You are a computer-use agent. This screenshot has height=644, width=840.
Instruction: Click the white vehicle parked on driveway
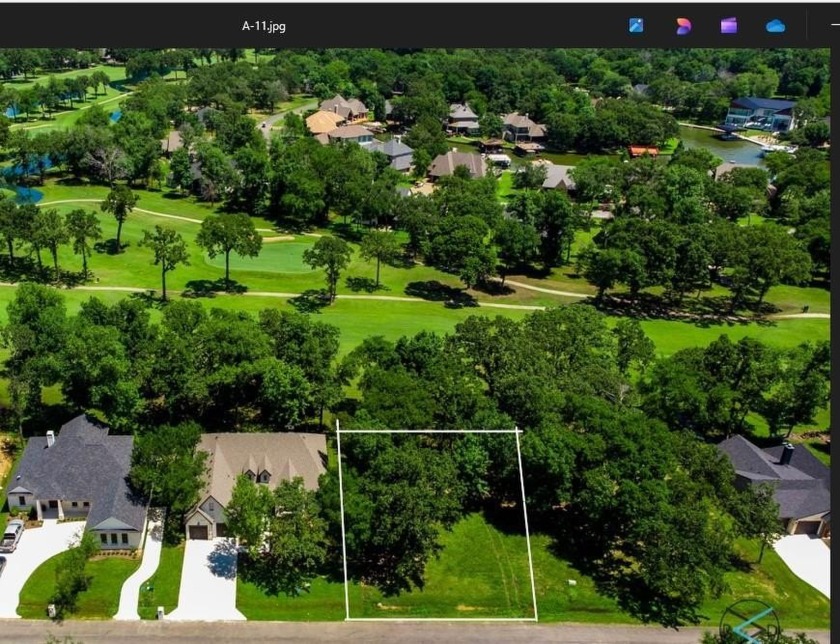11,536
